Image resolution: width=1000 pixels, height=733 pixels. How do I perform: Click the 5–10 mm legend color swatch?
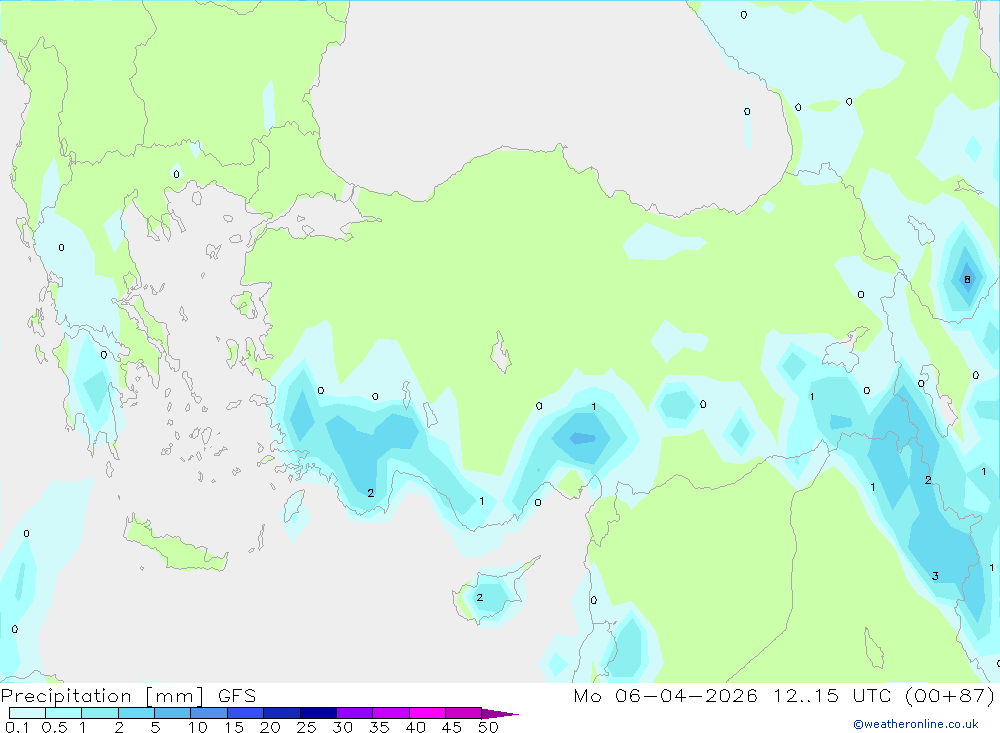[173, 713]
